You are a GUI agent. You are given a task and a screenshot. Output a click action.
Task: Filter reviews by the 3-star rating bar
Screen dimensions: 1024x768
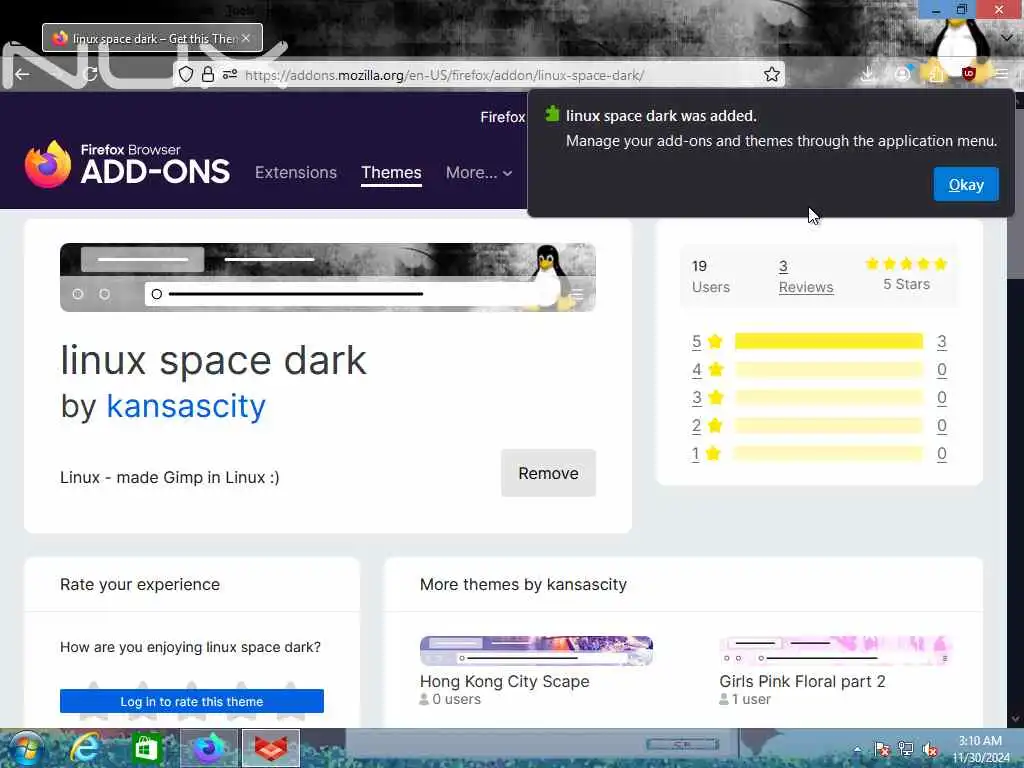click(x=829, y=397)
